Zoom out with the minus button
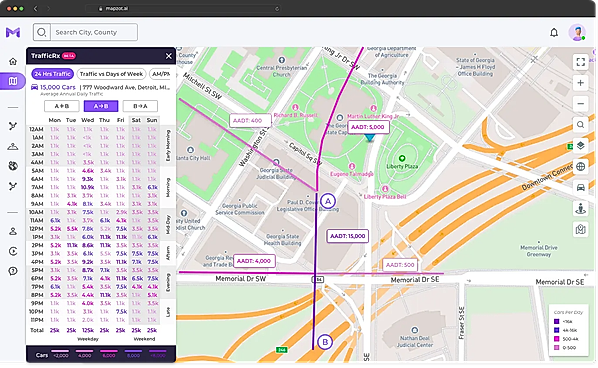This screenshot has width=598, height=368. click(580, 104)
